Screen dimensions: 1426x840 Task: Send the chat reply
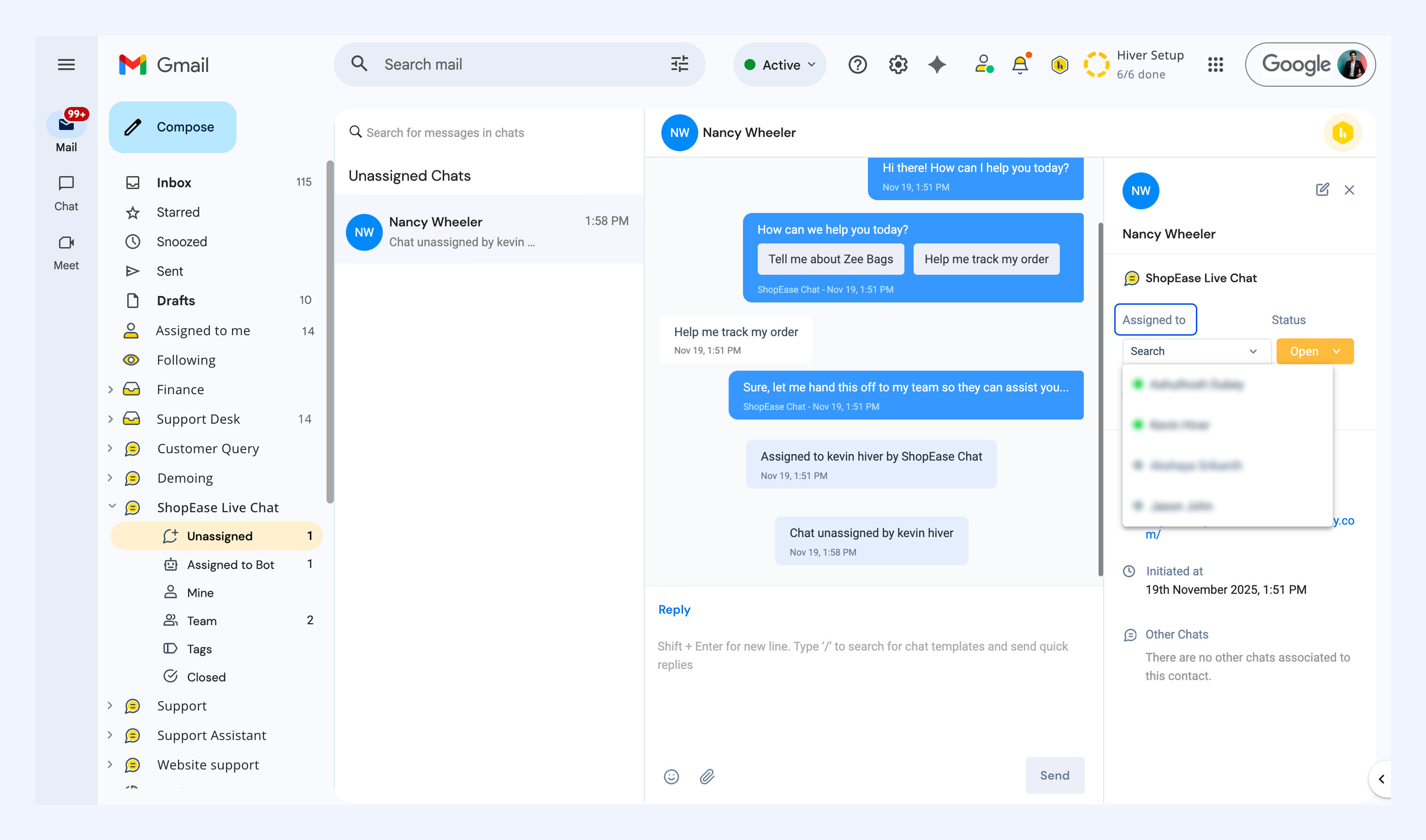[1055, 775]
